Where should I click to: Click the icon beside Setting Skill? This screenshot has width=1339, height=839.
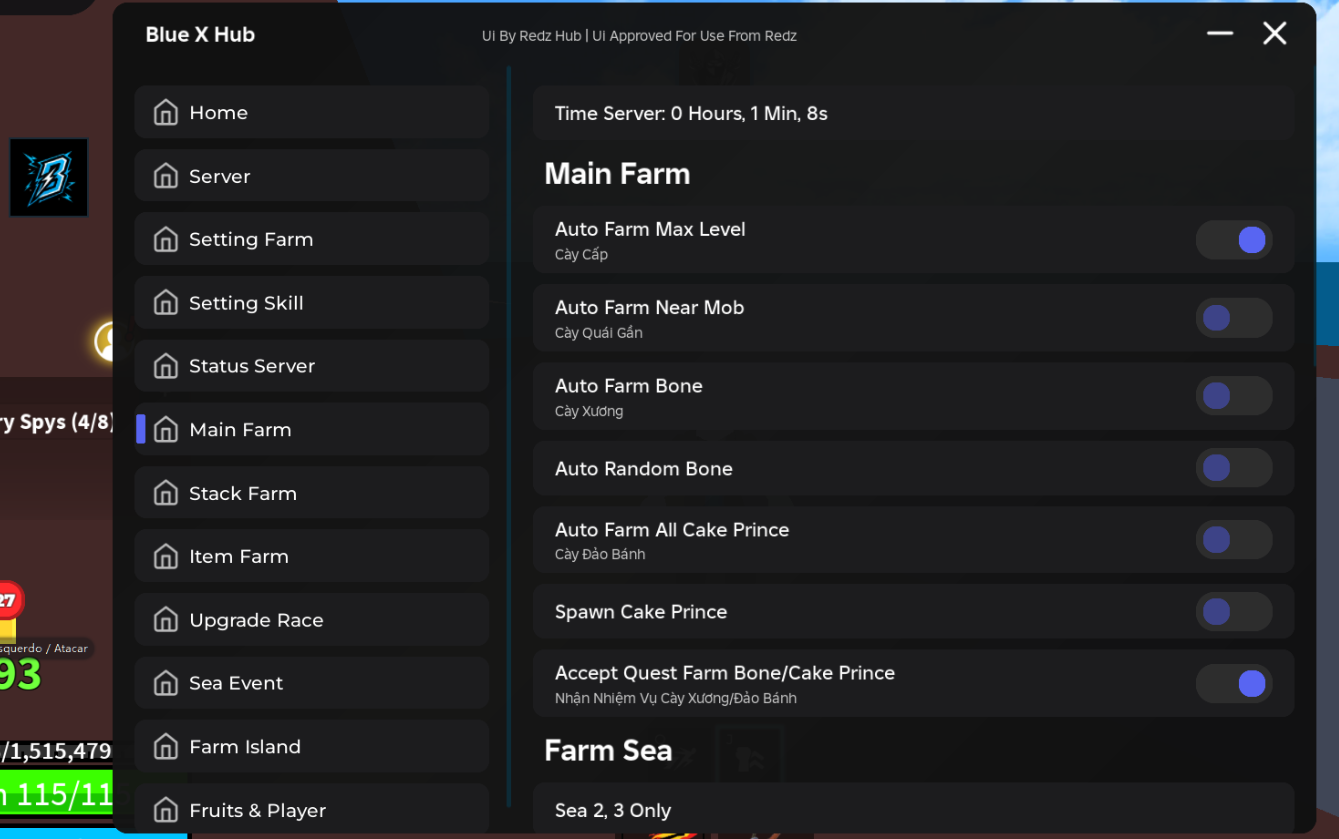click(166, 303)
